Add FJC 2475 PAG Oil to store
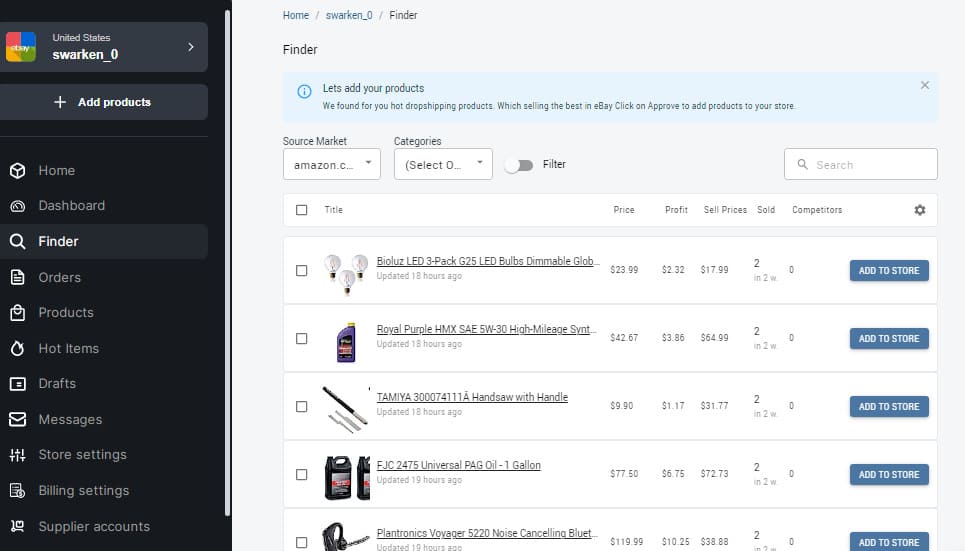Screen dimensions: 965x551 point(889,475)
